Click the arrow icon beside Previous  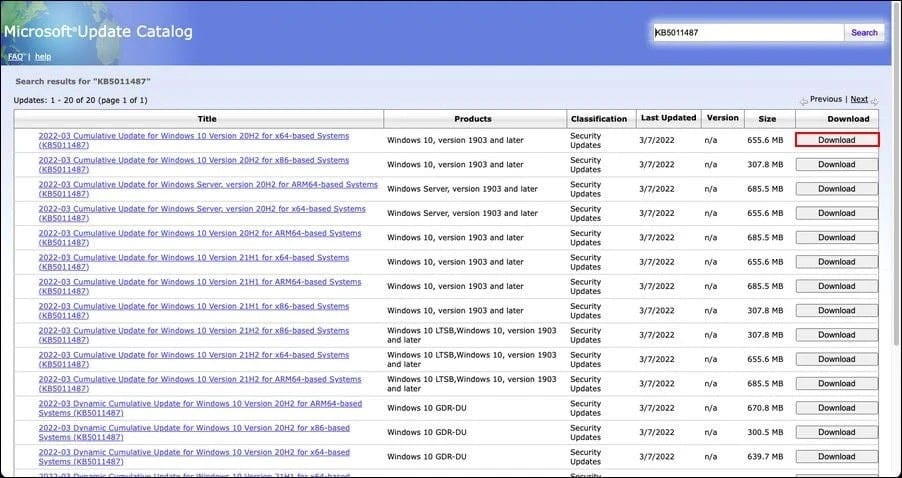[x=804, y=101]
